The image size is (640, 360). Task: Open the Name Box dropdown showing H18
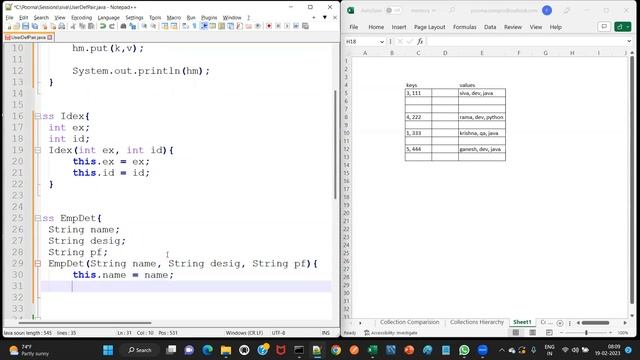(x=382, y=42)
